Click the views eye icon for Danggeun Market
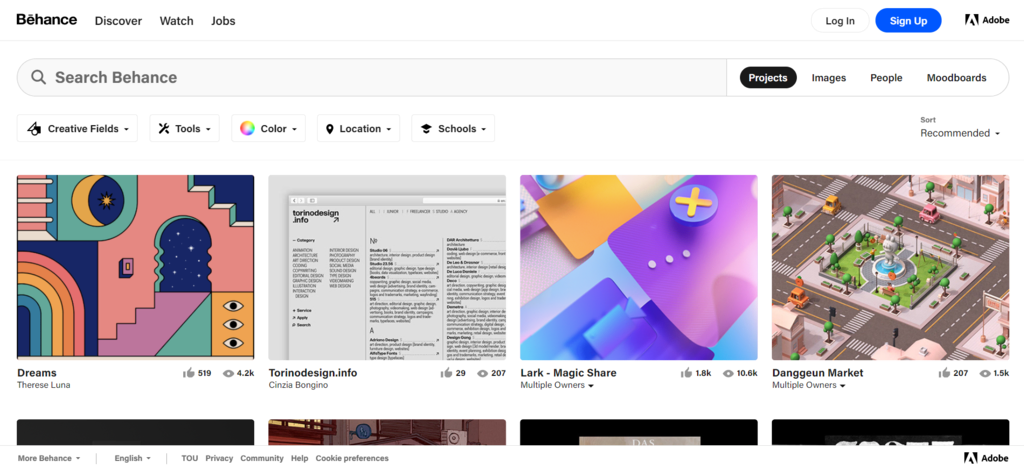 (x=985, y=373)
